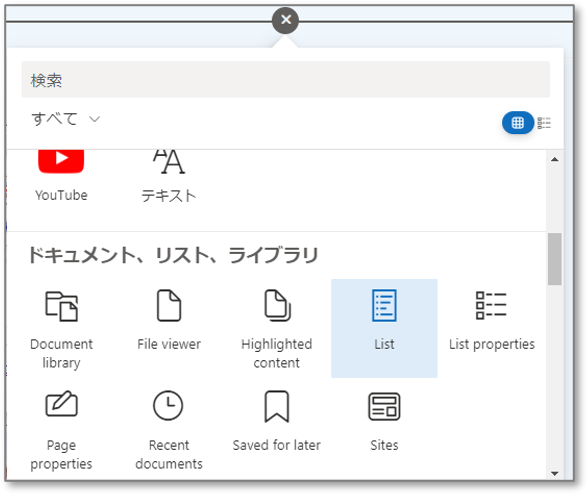Click the scrollbar up arrow
The image size is (588, 495).
[555, 159]
